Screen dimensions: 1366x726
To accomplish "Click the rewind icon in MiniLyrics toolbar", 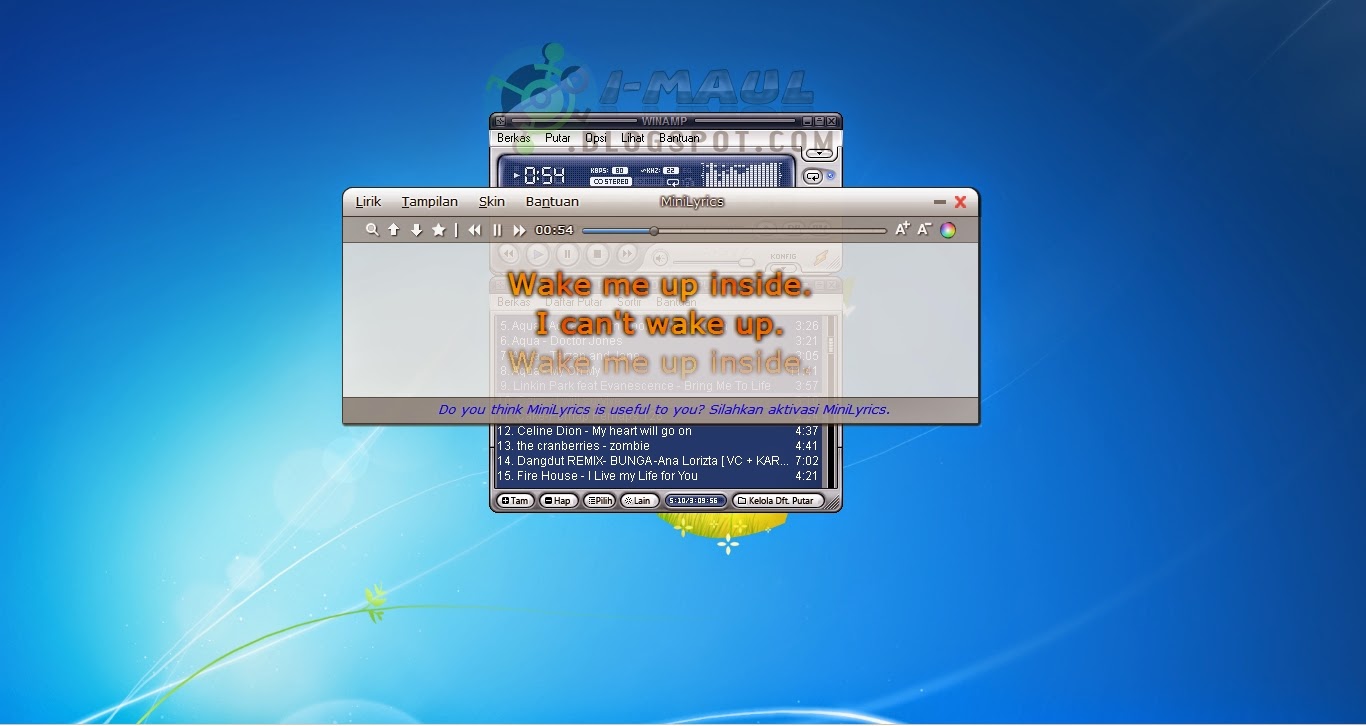I will pyautogui.click(x=474, y=230).
